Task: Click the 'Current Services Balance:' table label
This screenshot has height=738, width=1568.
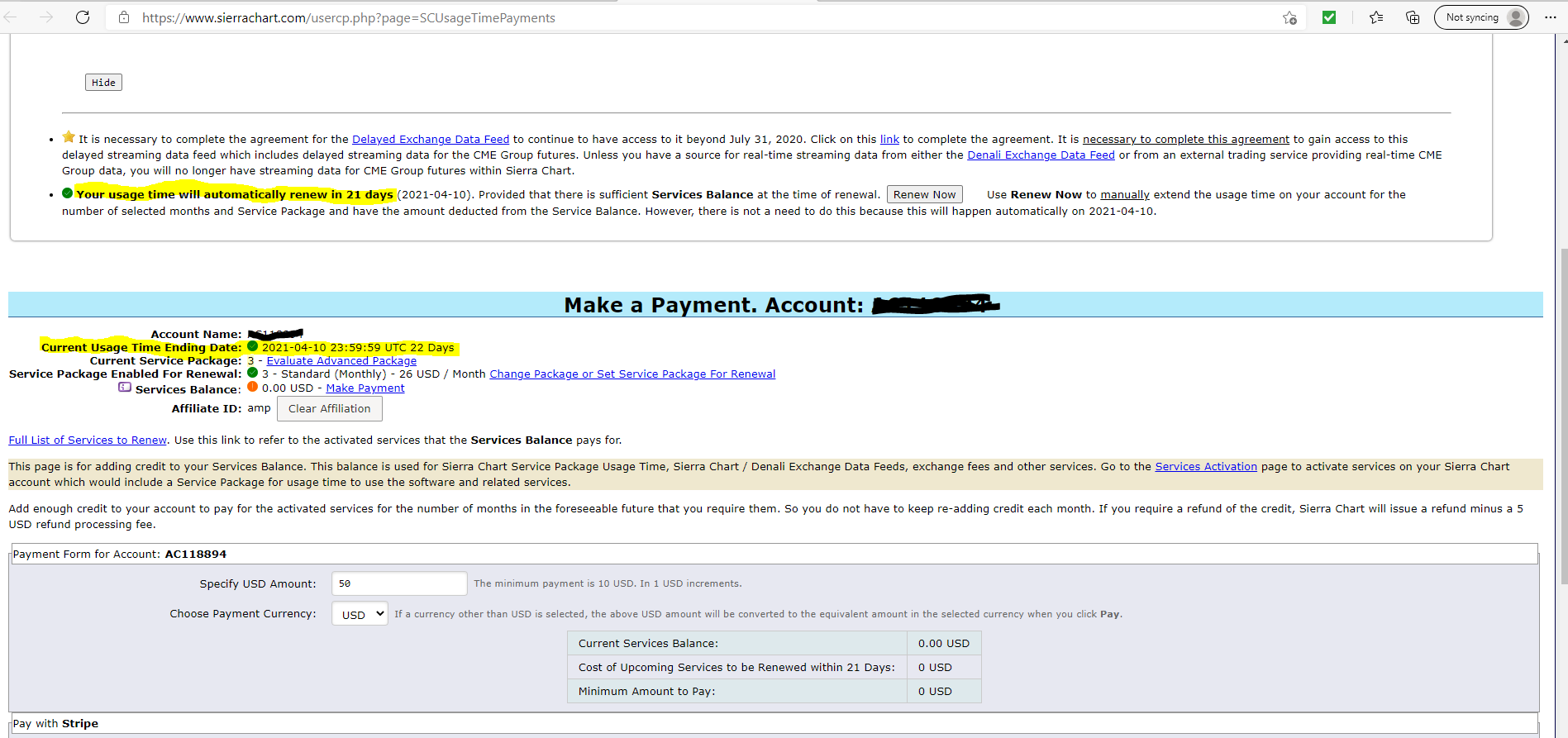Action: [648, 643]
